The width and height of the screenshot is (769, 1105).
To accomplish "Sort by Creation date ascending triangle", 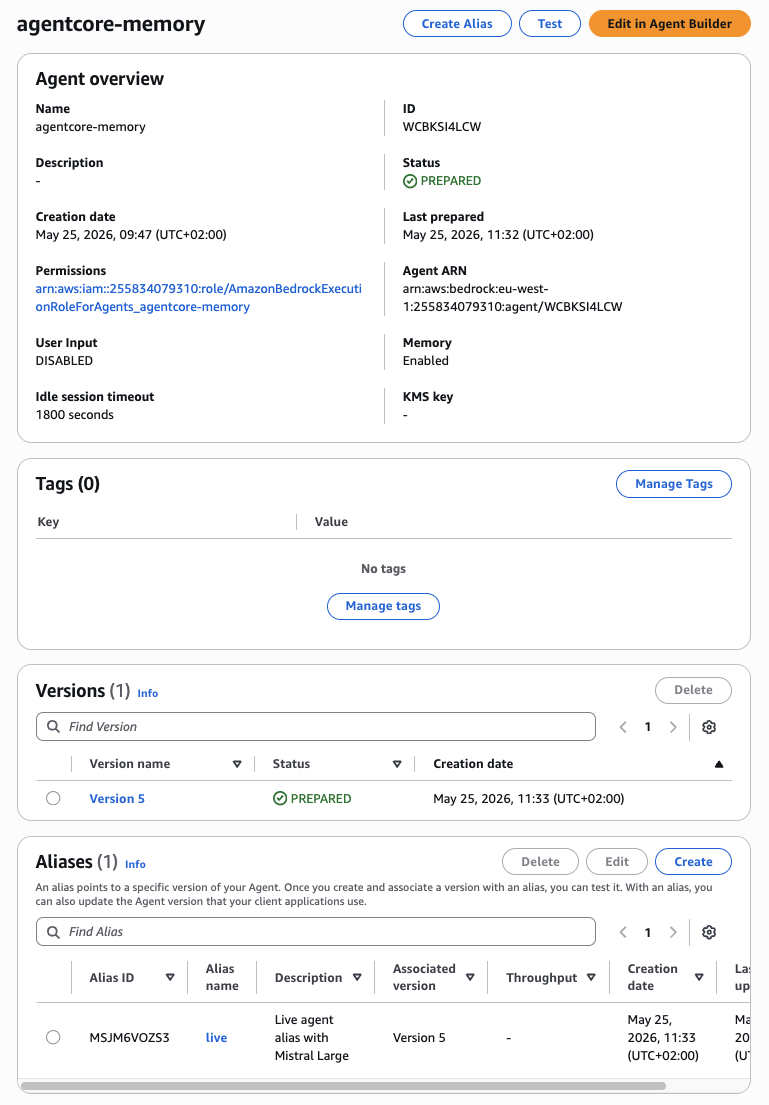I will 719,764.
